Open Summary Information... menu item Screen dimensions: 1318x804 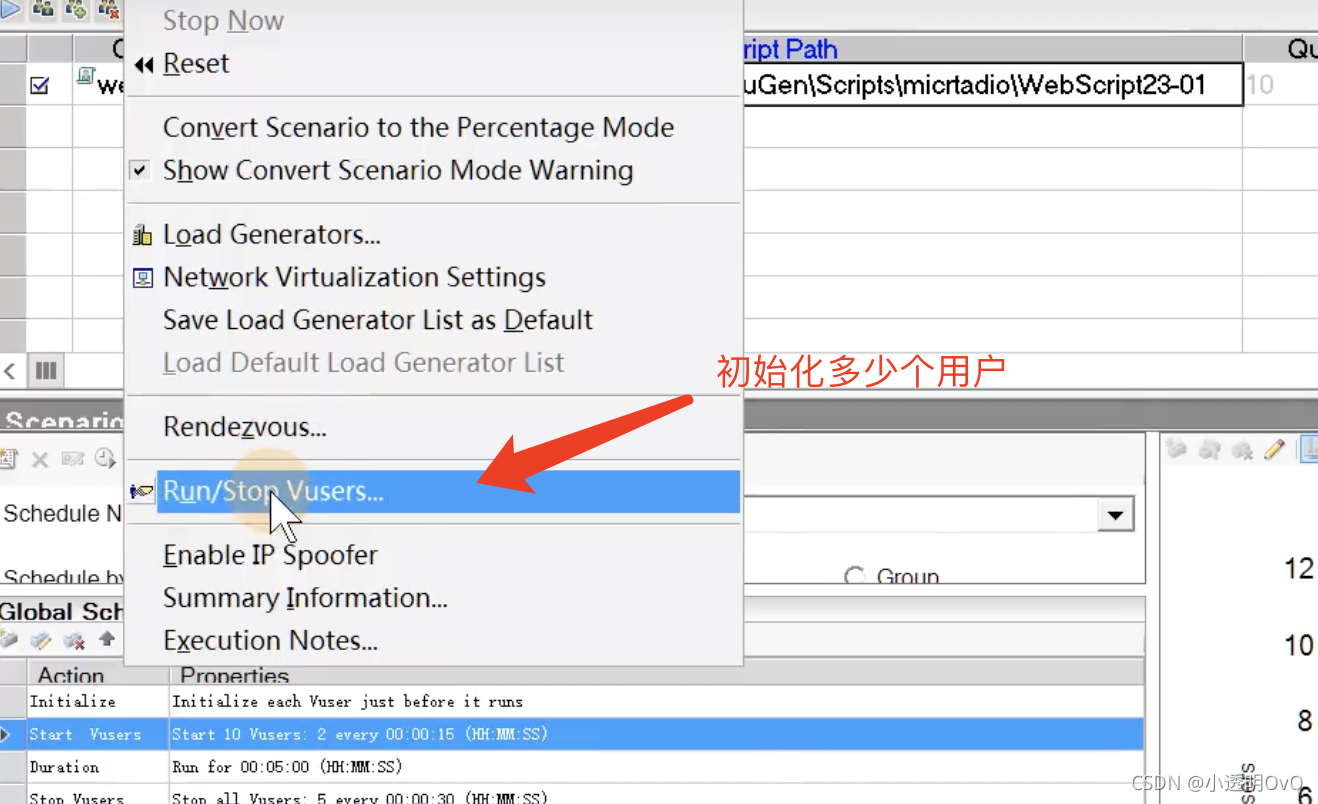click(305, 598)
